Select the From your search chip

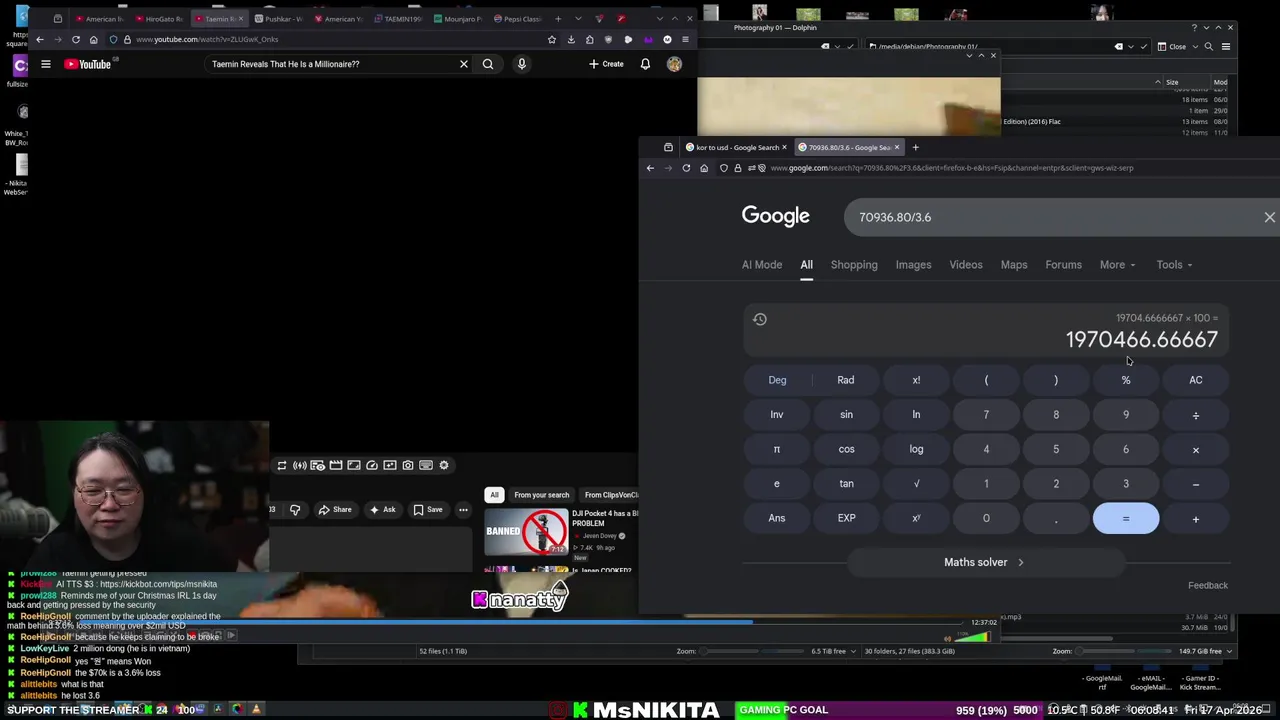pyautogui.click(x=541, y=495)
